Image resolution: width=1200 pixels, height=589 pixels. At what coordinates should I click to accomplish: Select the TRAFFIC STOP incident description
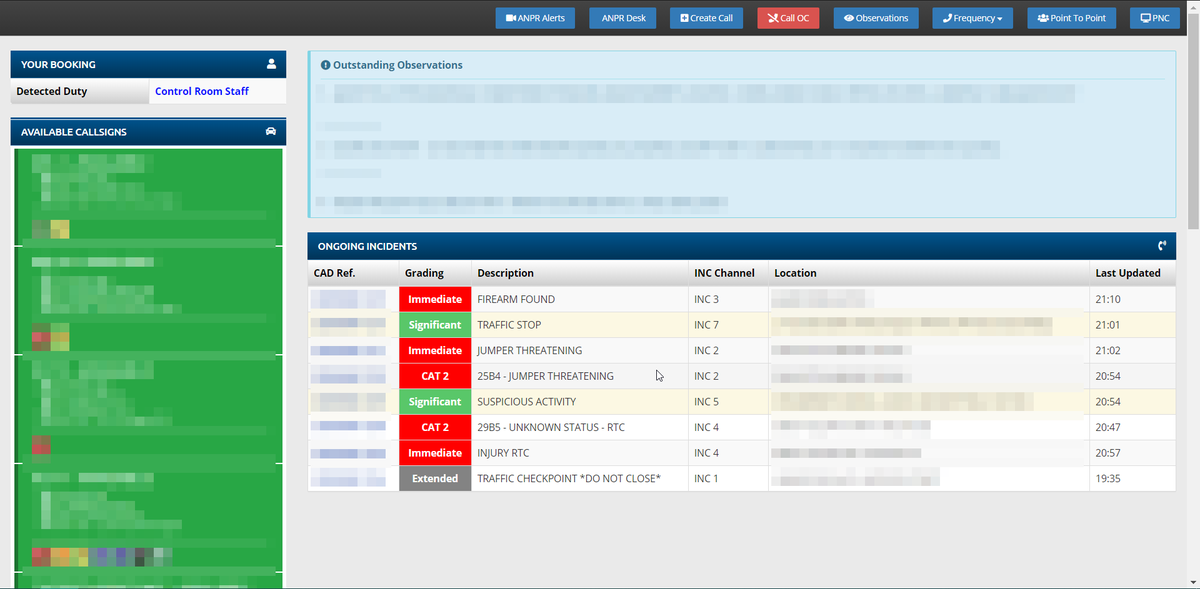click(509, 325)
